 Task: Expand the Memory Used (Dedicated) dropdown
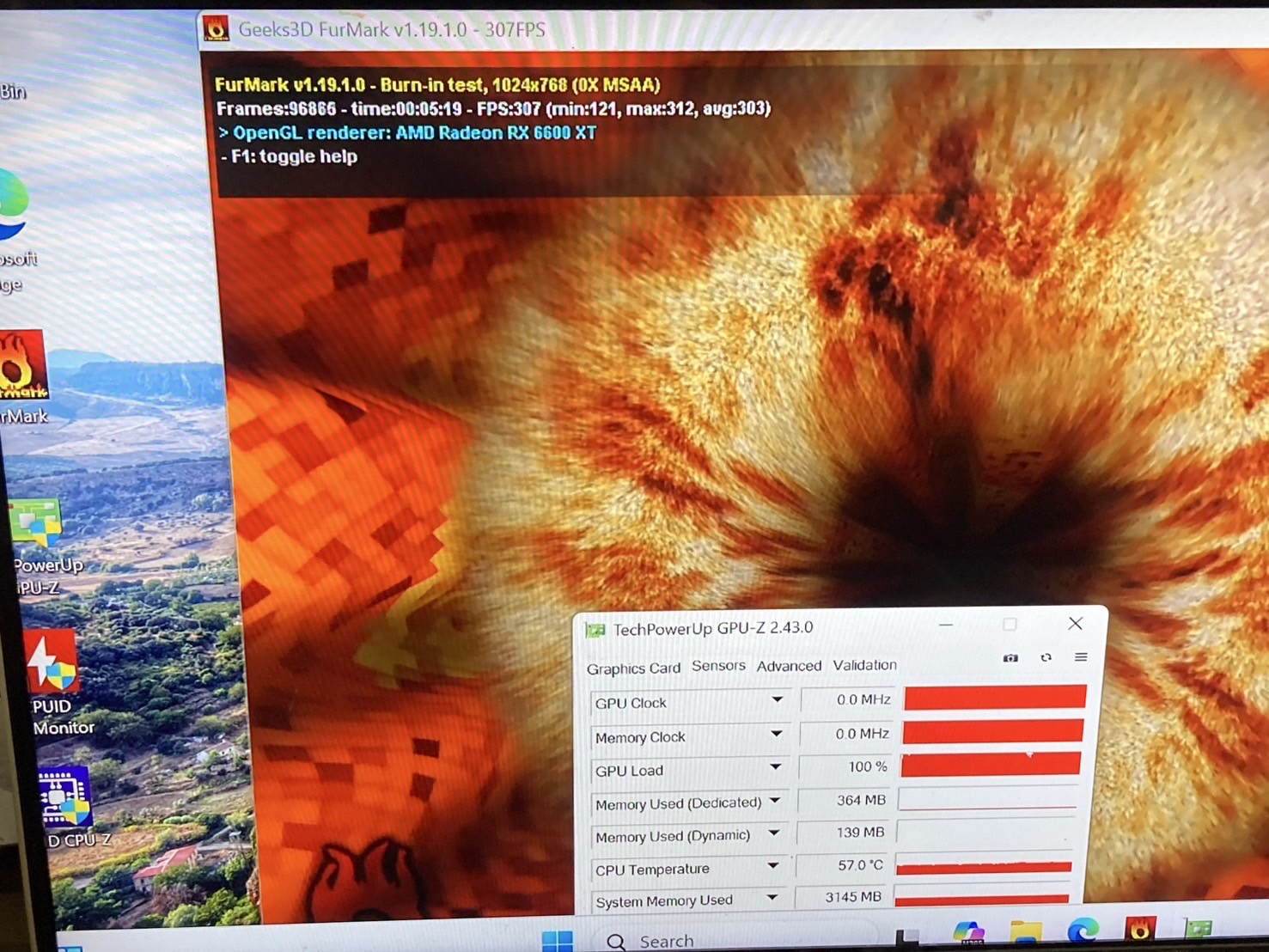click(x=774, y=801)
